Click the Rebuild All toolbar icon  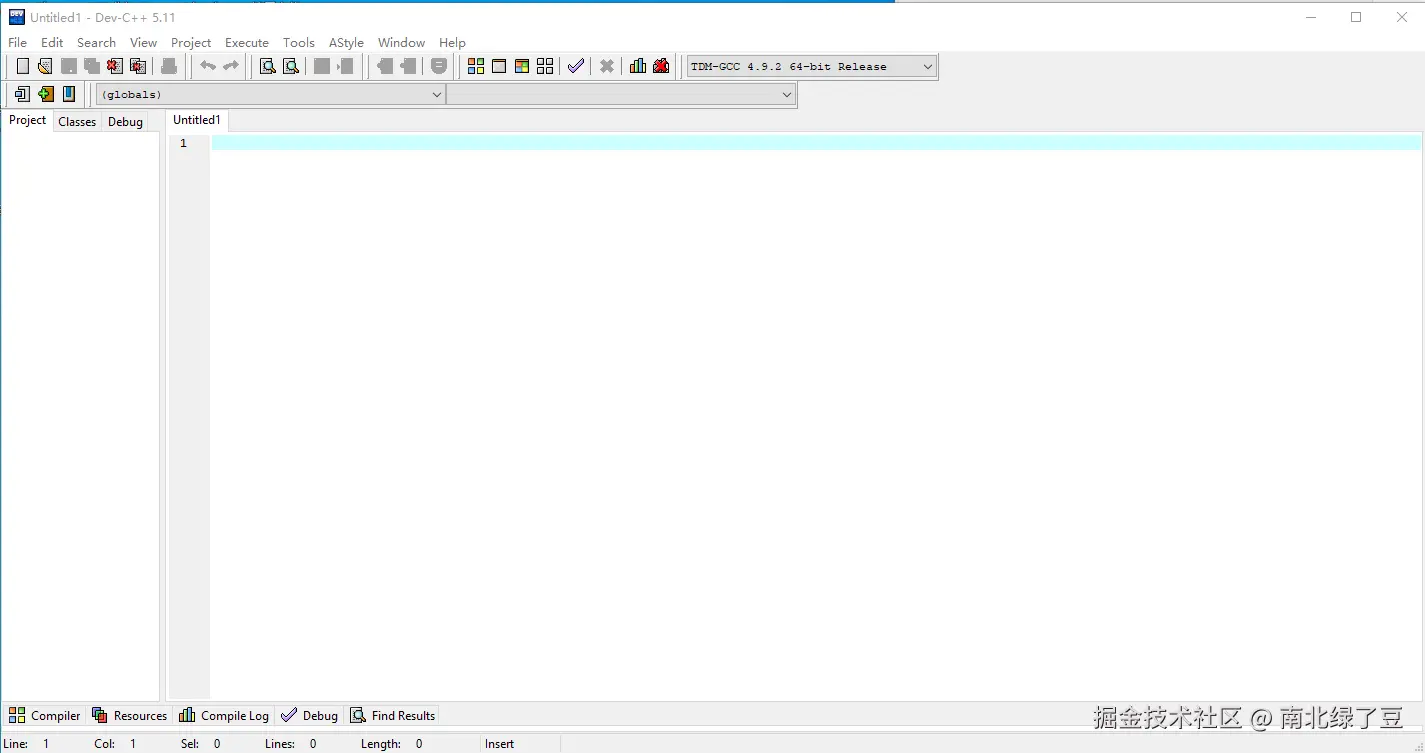[545, 66]
